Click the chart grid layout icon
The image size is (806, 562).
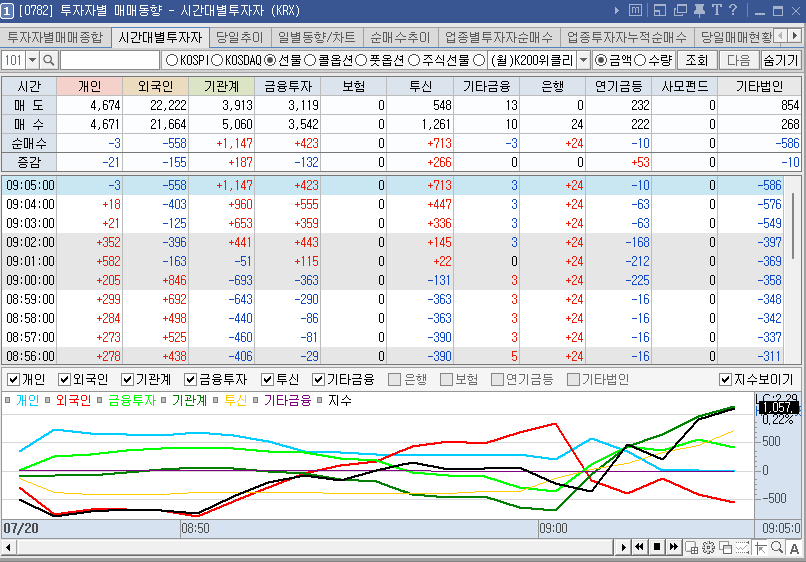(691, 548)
